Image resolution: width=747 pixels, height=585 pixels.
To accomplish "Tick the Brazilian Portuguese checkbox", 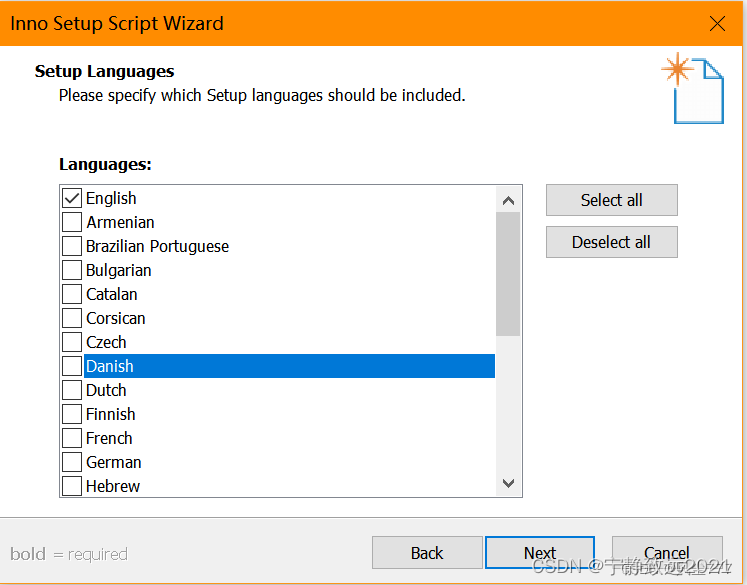I will click(x=72, y=246).
